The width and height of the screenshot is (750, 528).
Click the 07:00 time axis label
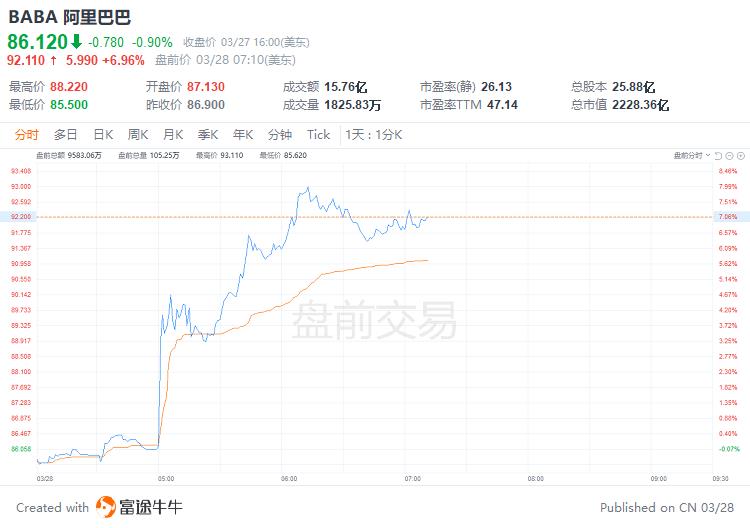click(x=413, y=478)
